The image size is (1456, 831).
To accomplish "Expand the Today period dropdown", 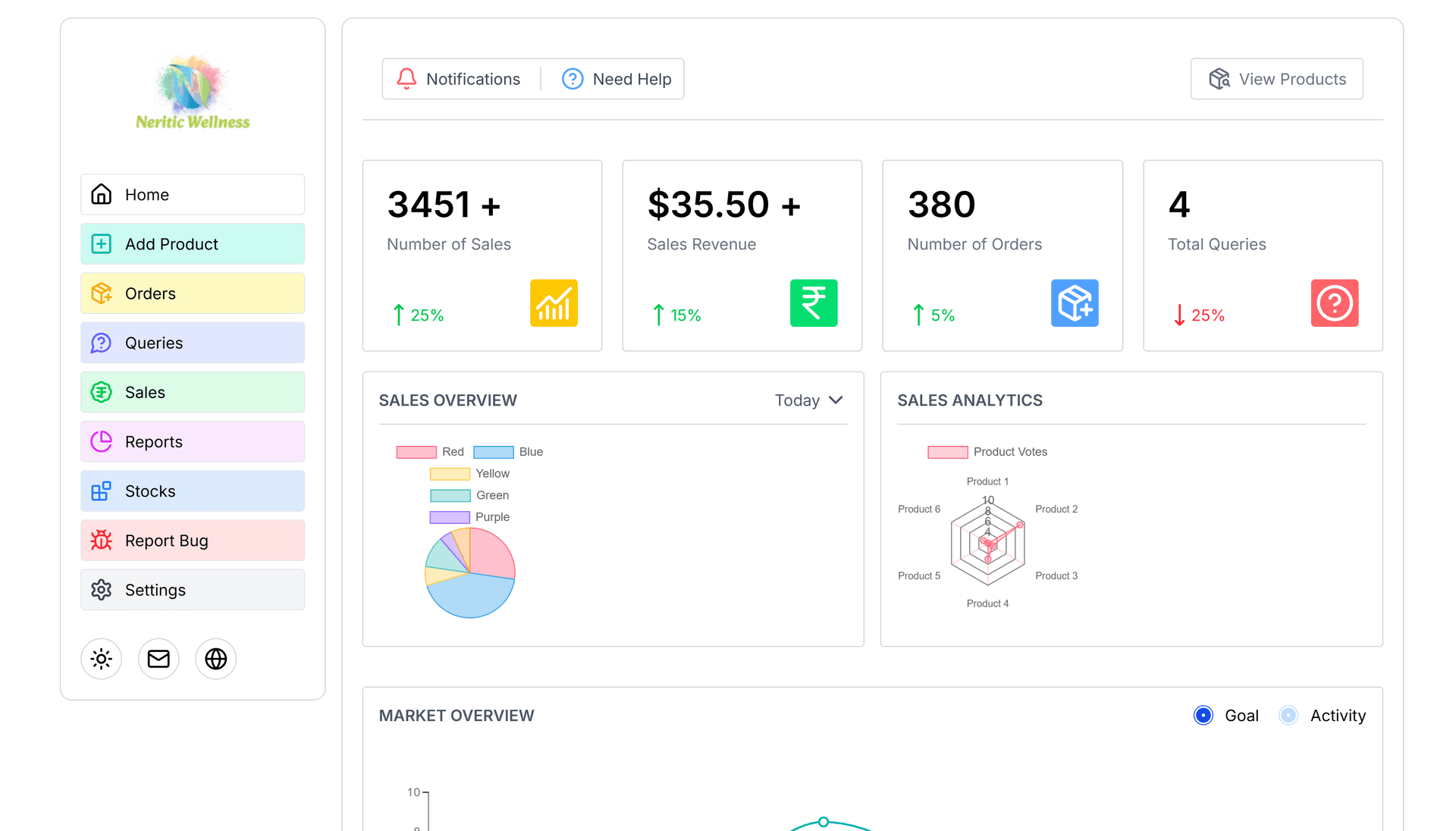I will (808, 400).
